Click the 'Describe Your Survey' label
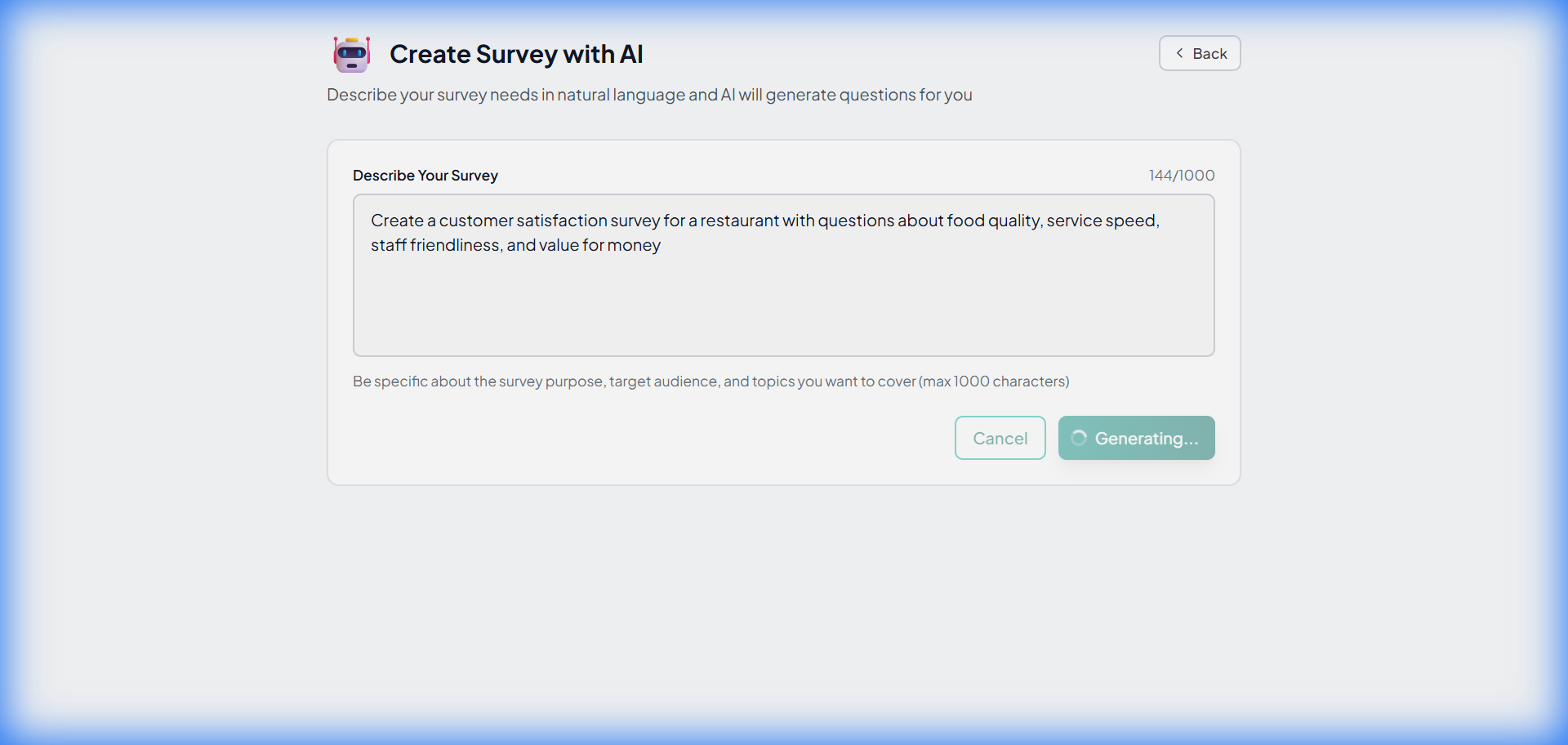Screen dimensions: 1568x745 point(425,175)
